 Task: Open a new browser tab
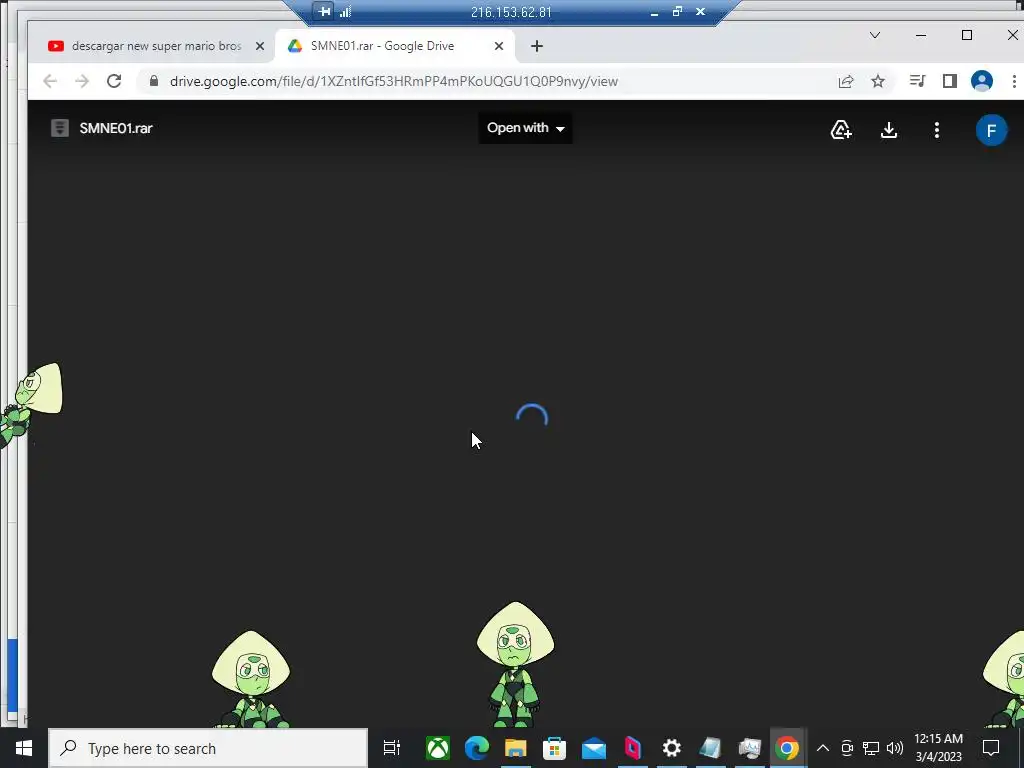pyautogui.click(x=537, y=46)
